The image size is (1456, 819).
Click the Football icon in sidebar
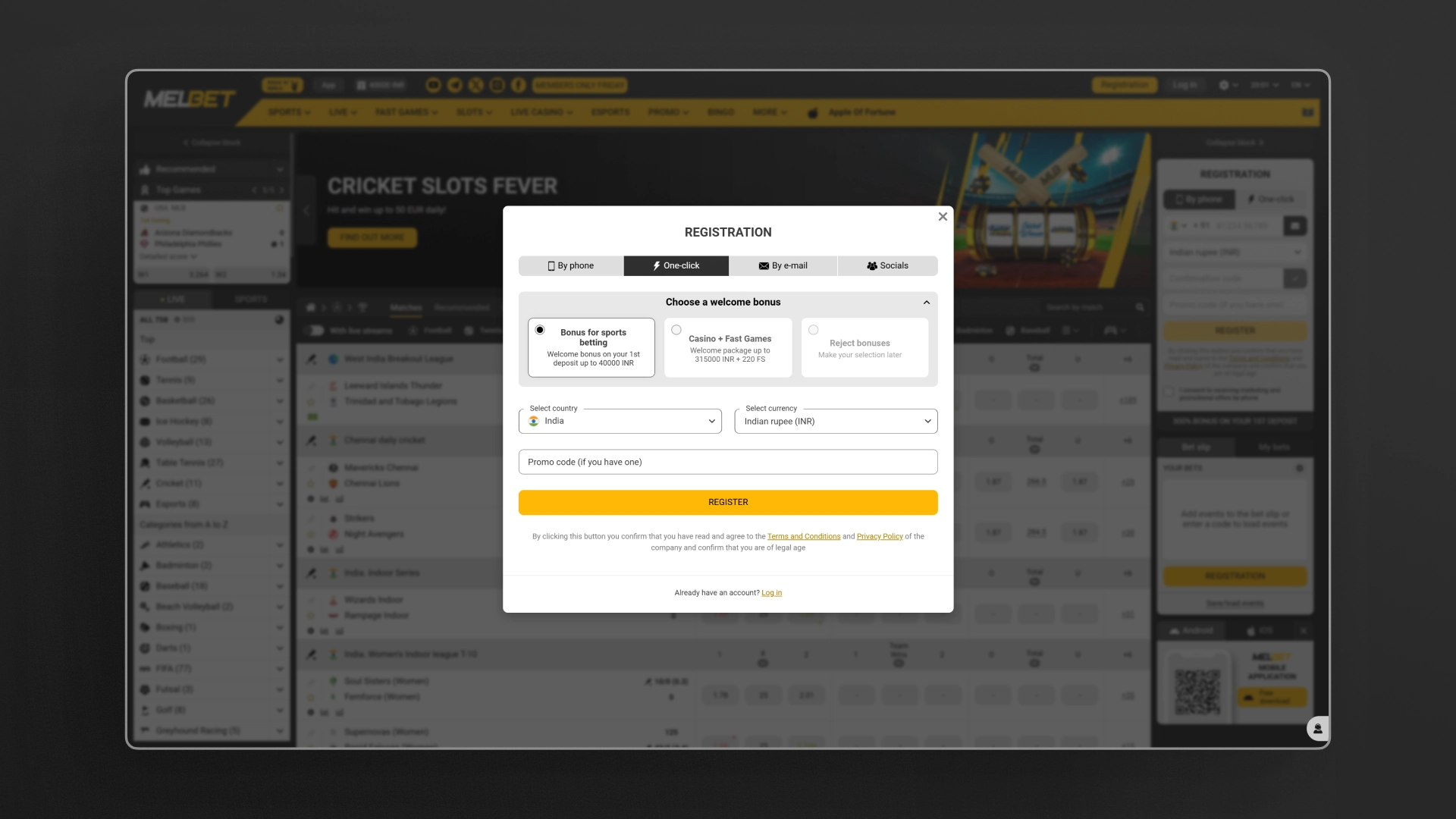(145, 359)
